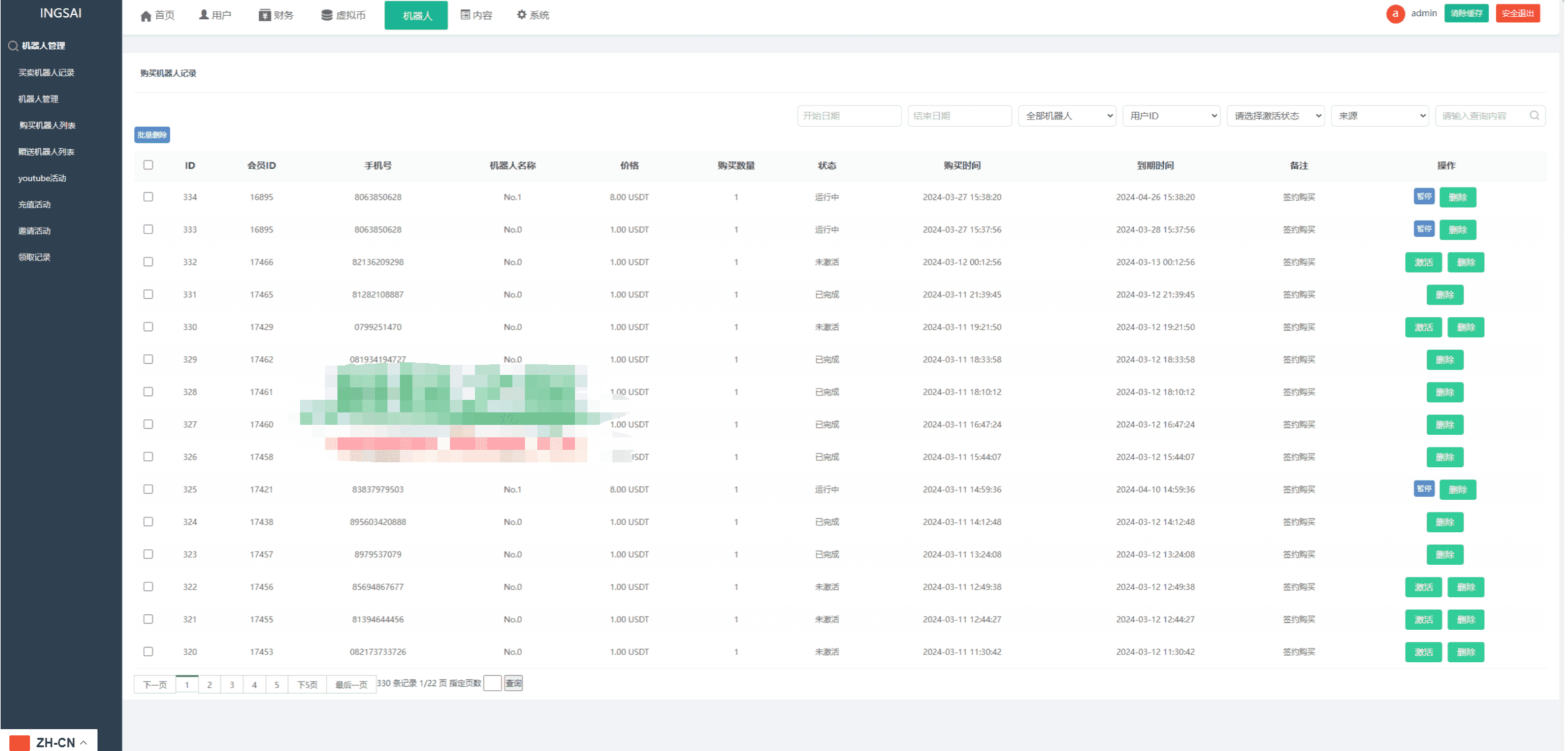Select 购买机器人列表 in sidebar menu
Viewport: 1568px width, 751px height.
47,126
